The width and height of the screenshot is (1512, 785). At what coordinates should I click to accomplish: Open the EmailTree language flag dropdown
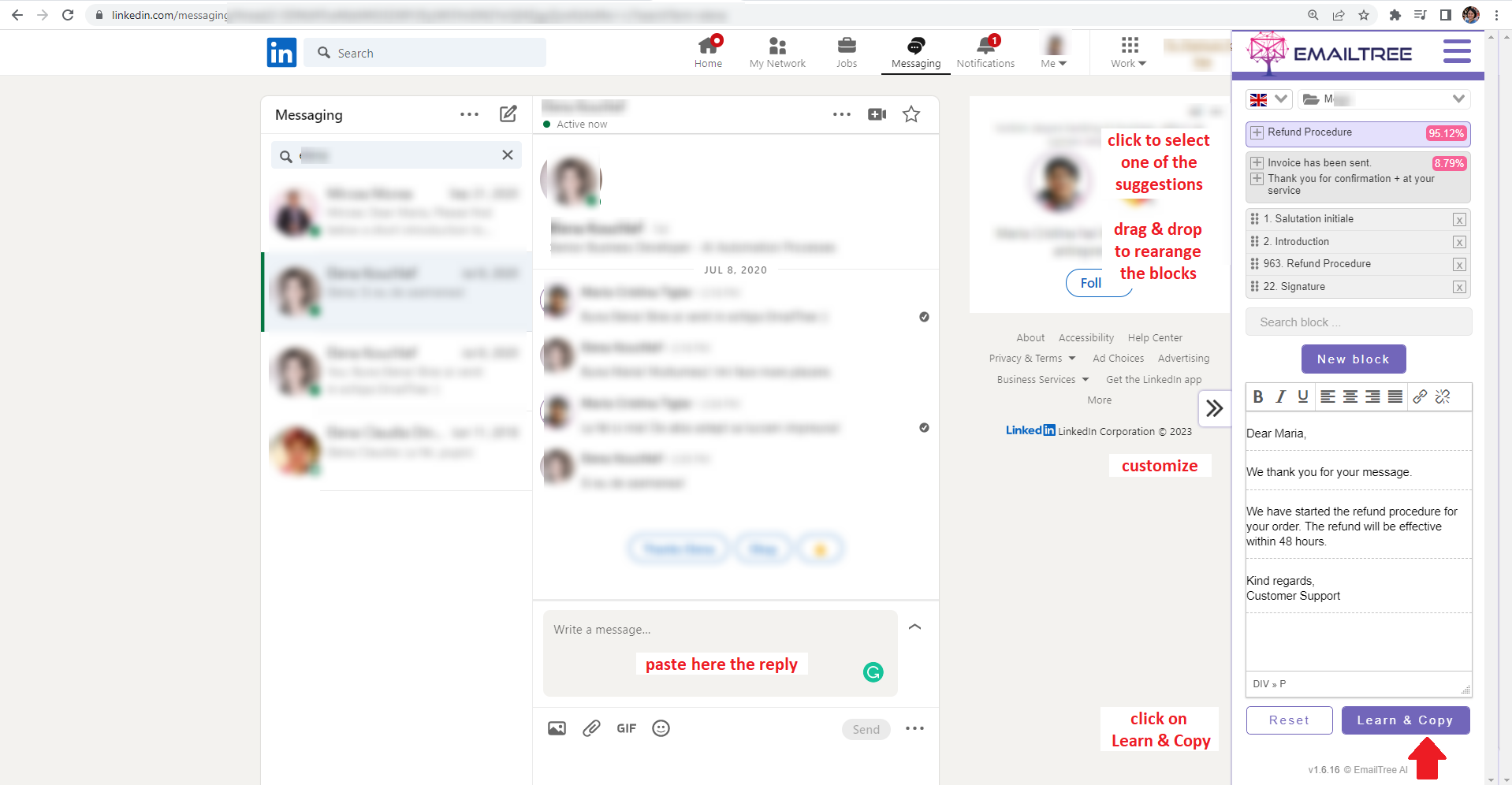click(1268, 99)
